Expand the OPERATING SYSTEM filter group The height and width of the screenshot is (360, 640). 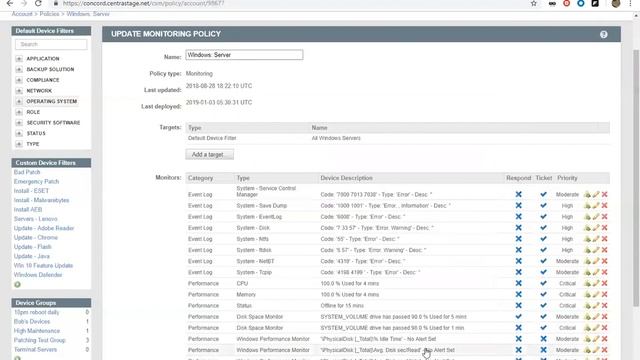pos(19,101)
